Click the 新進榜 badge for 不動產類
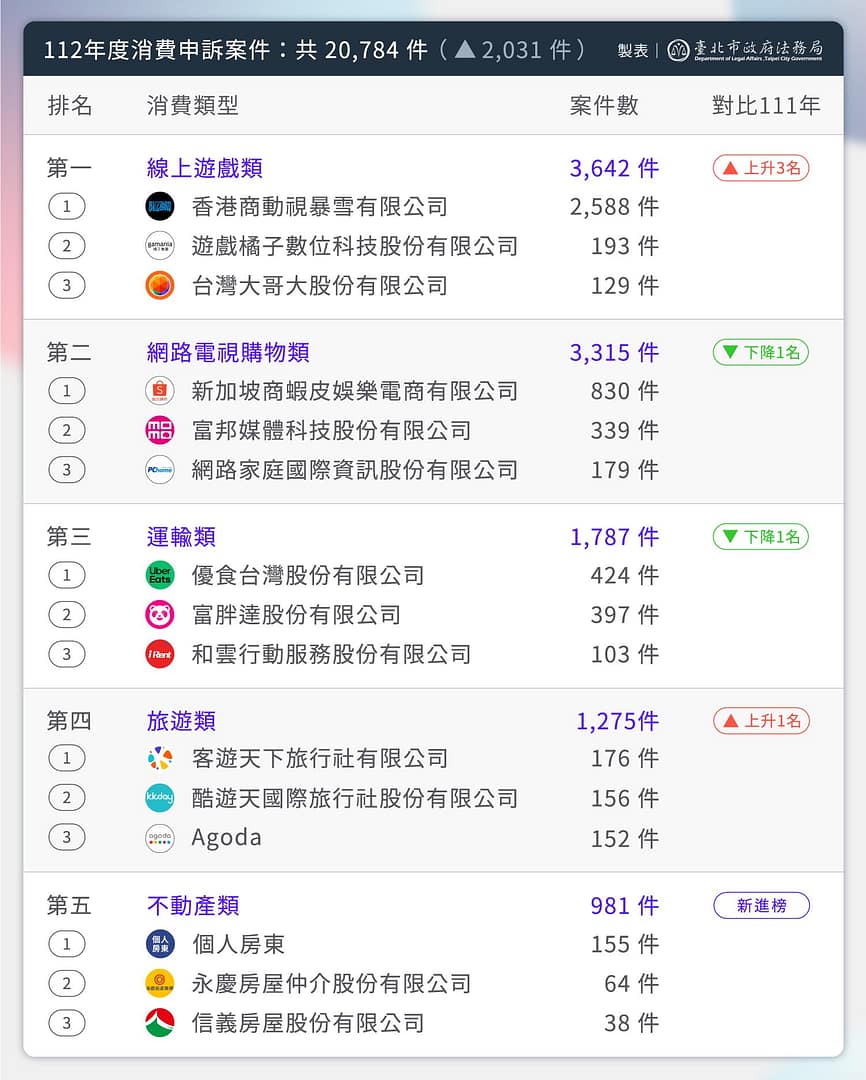The image size is (866, 1080). click(x=761, y=906)
